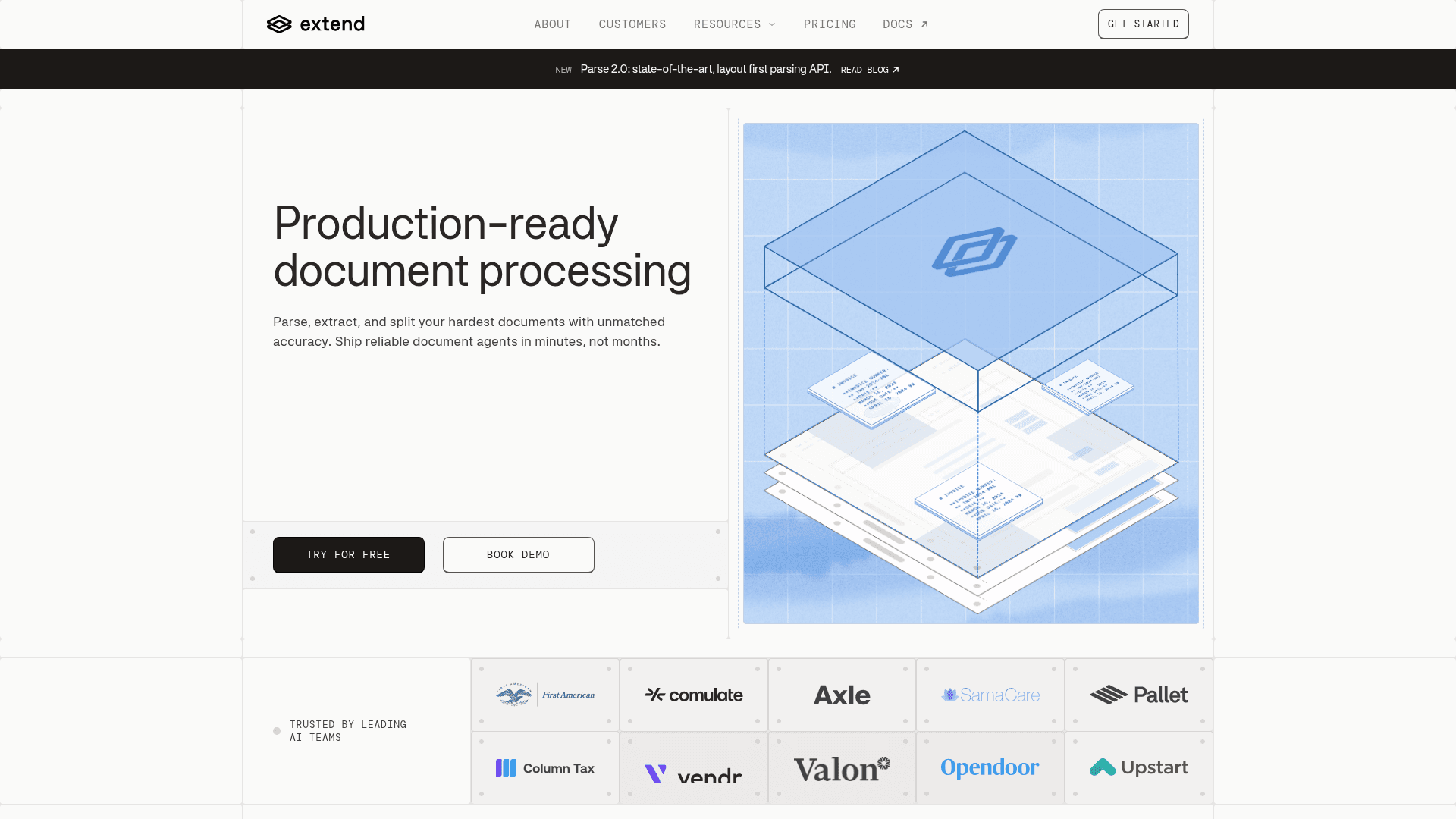The height and width of the screenshot is (819, 1456).
Task: Click the Book Demo button
Action: 519,555
